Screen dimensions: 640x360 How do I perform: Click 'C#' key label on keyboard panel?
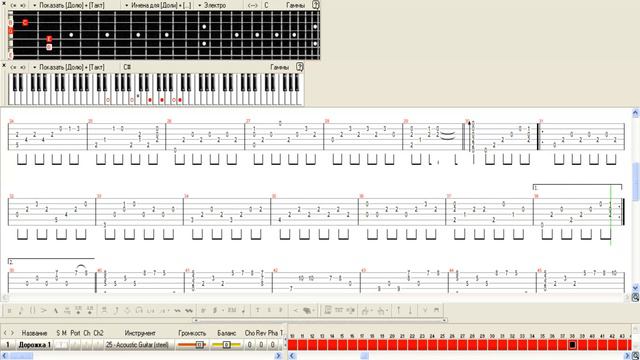click(x=127, y=67)
